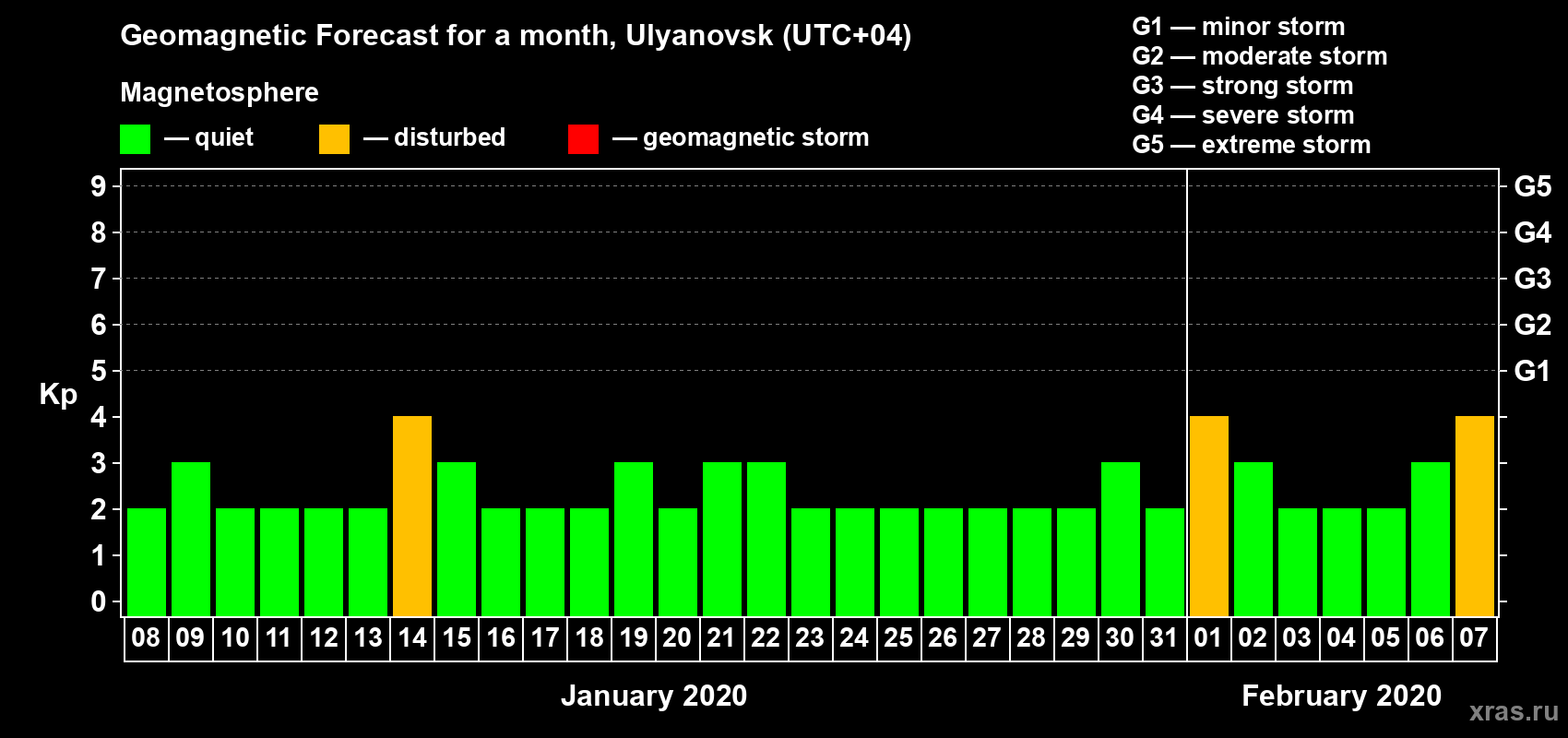Image resolution: width=1568 pixels, height=738 pixels.
Task: Click the G1 — minor storm legend line
Action: (x=1239, y=27)
